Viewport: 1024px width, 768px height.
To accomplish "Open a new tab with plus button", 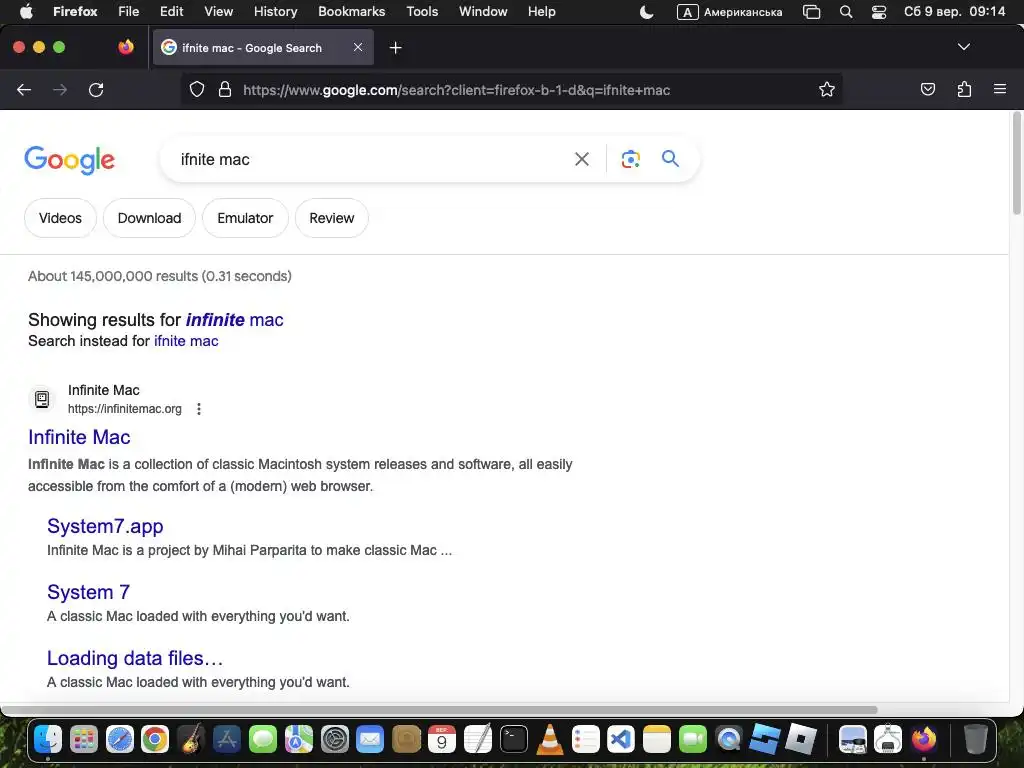I will [x=395, y=48].
